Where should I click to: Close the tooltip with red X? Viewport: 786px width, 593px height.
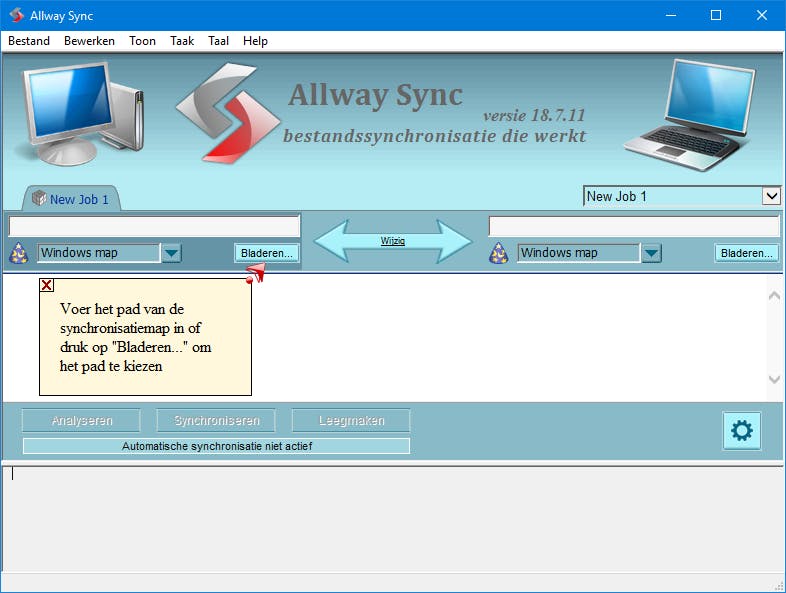pyautogui.click(x=47, y=285)
